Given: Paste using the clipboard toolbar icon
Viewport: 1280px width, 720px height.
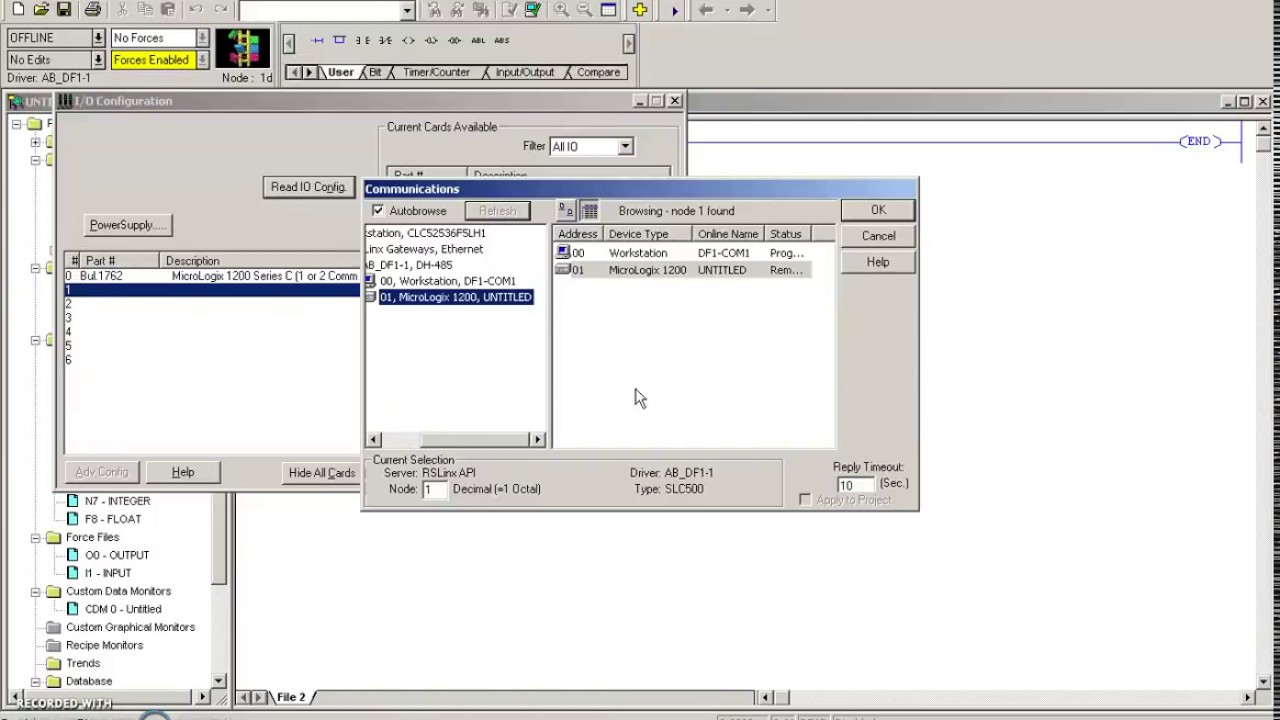Looking at the screenshot, I should tap(168, 10).
